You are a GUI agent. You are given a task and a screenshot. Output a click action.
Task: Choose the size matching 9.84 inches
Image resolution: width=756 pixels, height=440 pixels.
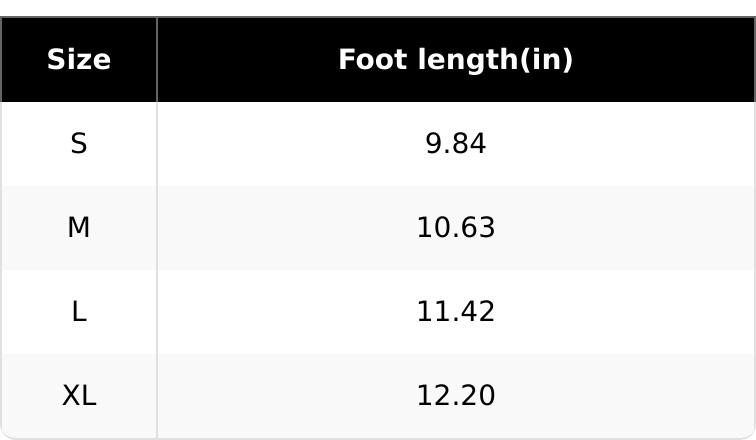point(79,144)
